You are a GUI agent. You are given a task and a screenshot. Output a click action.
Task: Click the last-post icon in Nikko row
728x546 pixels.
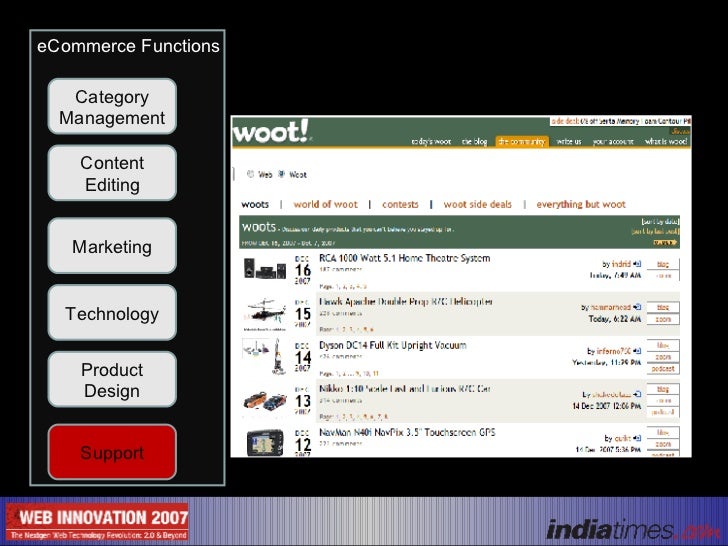click(x=637, y=394)
